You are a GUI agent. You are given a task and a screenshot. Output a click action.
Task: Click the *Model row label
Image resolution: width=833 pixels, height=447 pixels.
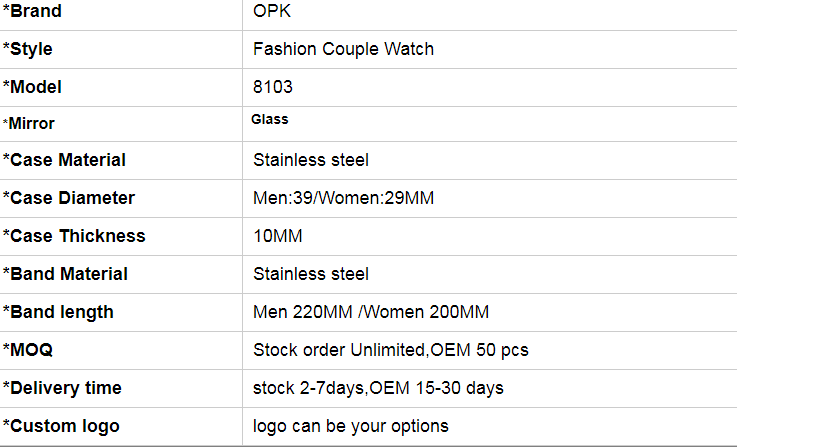(x=32, y=87)
